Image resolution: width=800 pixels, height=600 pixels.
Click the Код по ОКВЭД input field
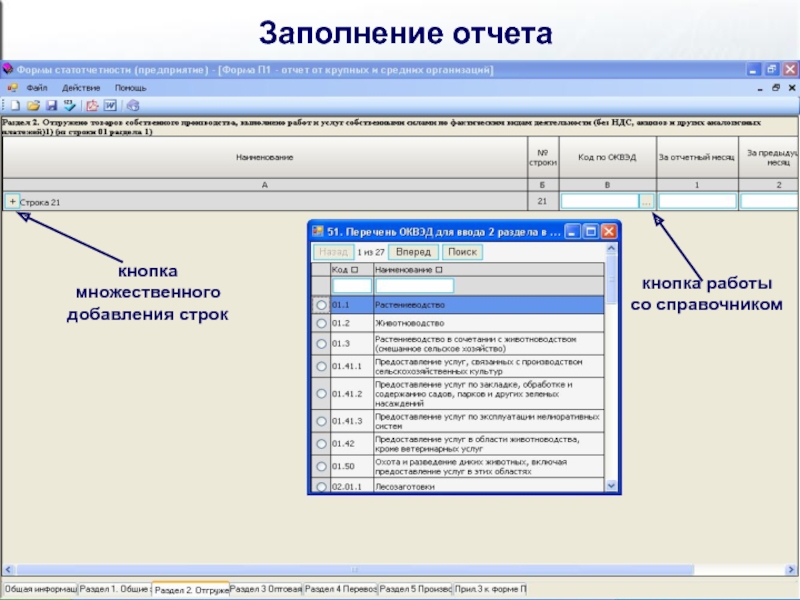[x=600, y=202]
